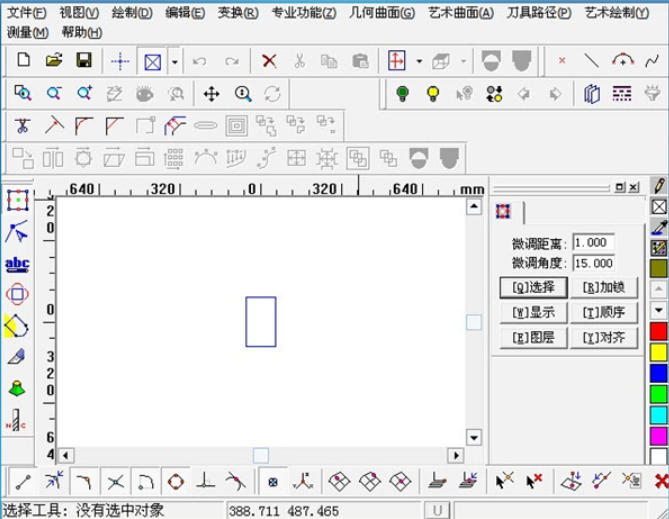669x519 pixels.
Task: Select the pan move arrows tool
Action: pos(211,94)
